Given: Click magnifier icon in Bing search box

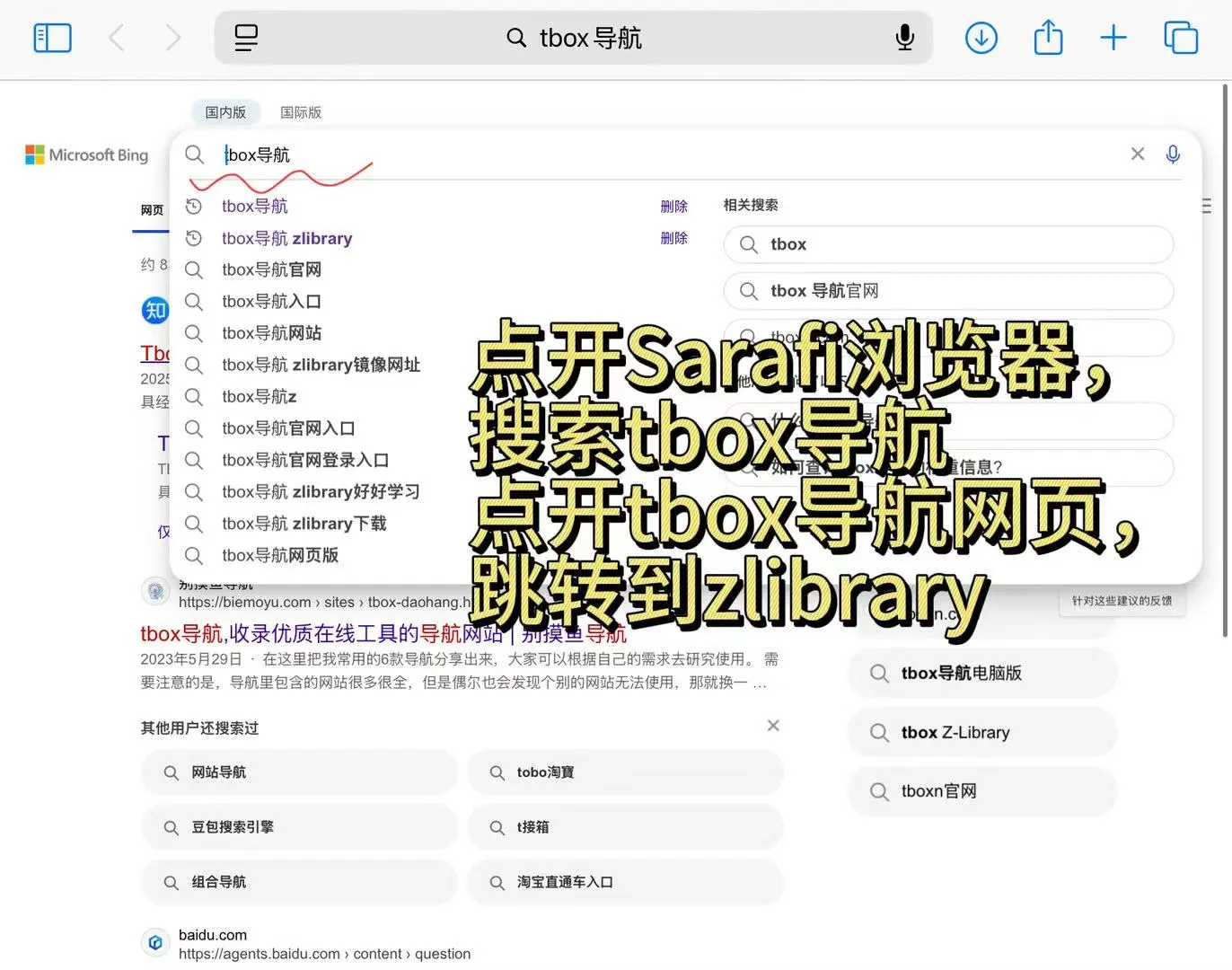Looking at the screenshot, I should click(195, 154).
